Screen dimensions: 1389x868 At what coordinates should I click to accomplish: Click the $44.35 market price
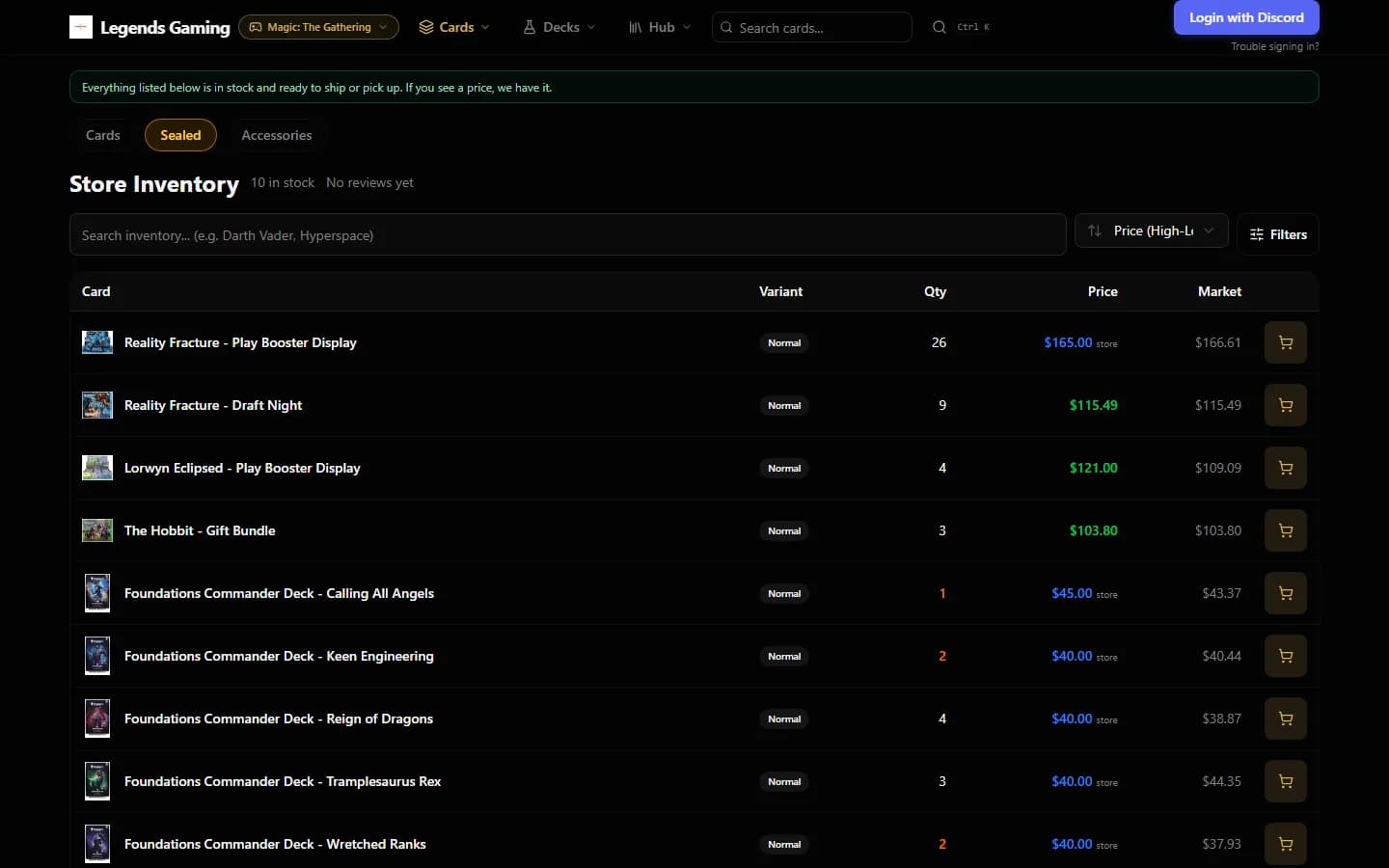pyautogui.click(x=1222, y=781)
